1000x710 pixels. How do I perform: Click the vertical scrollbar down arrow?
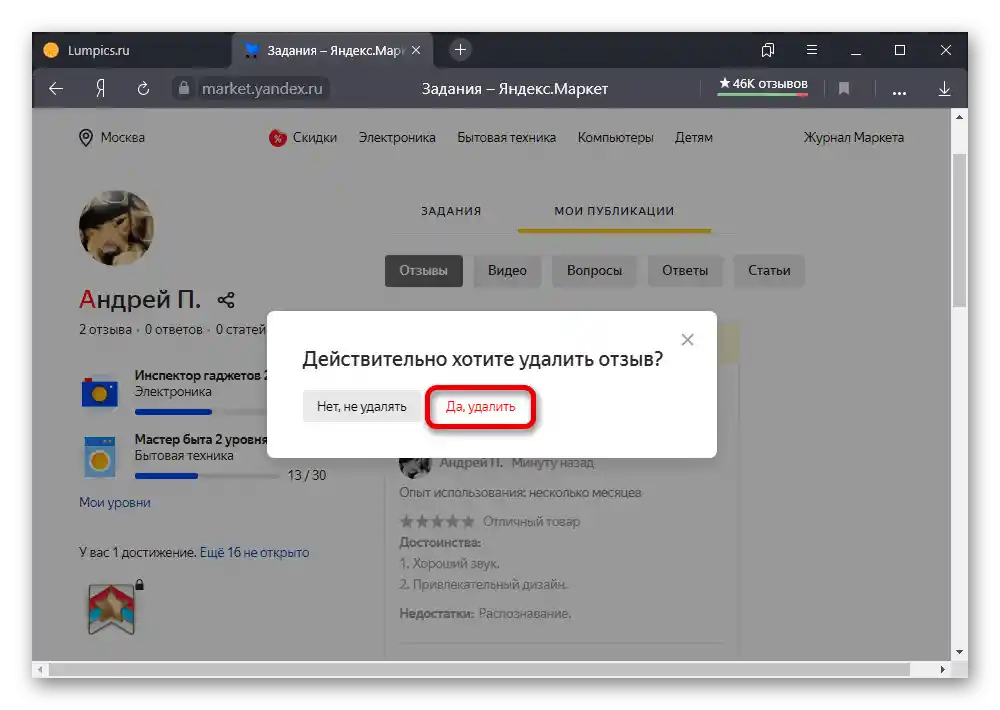coord(959,652)
